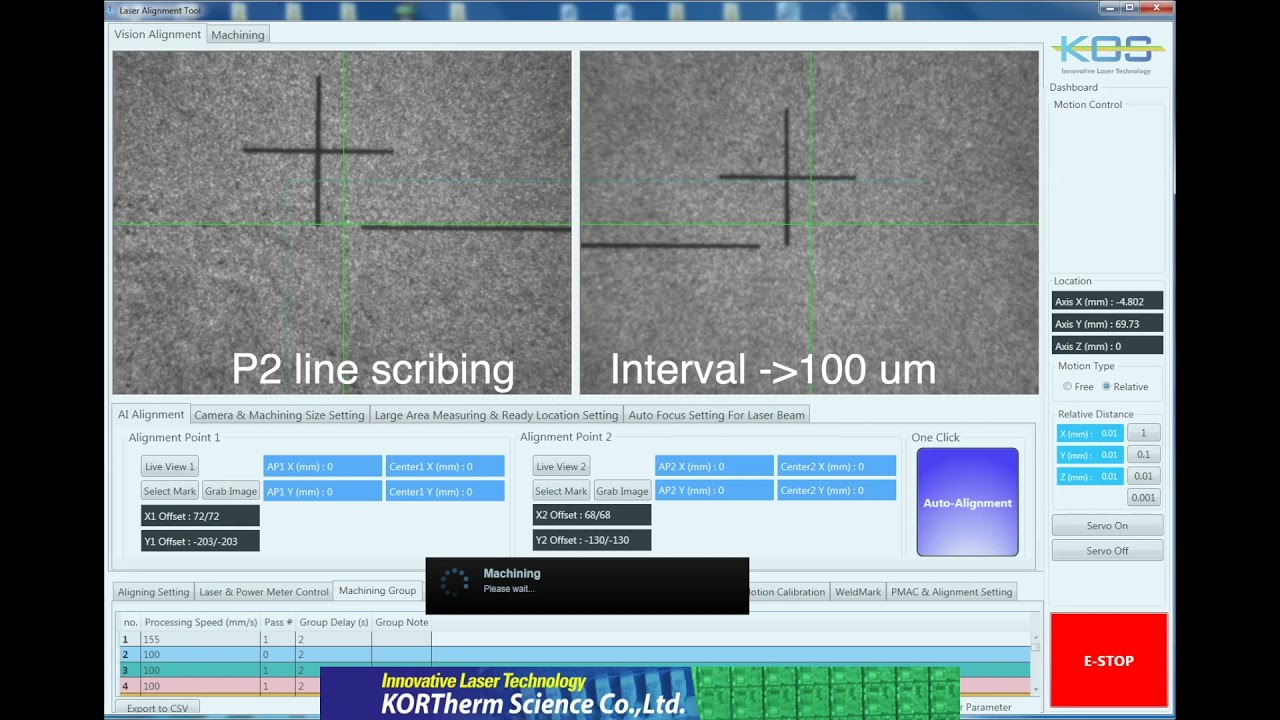
Task: Click the Live View 1 button
Action: pyautogui.click(x=169, y=466)
